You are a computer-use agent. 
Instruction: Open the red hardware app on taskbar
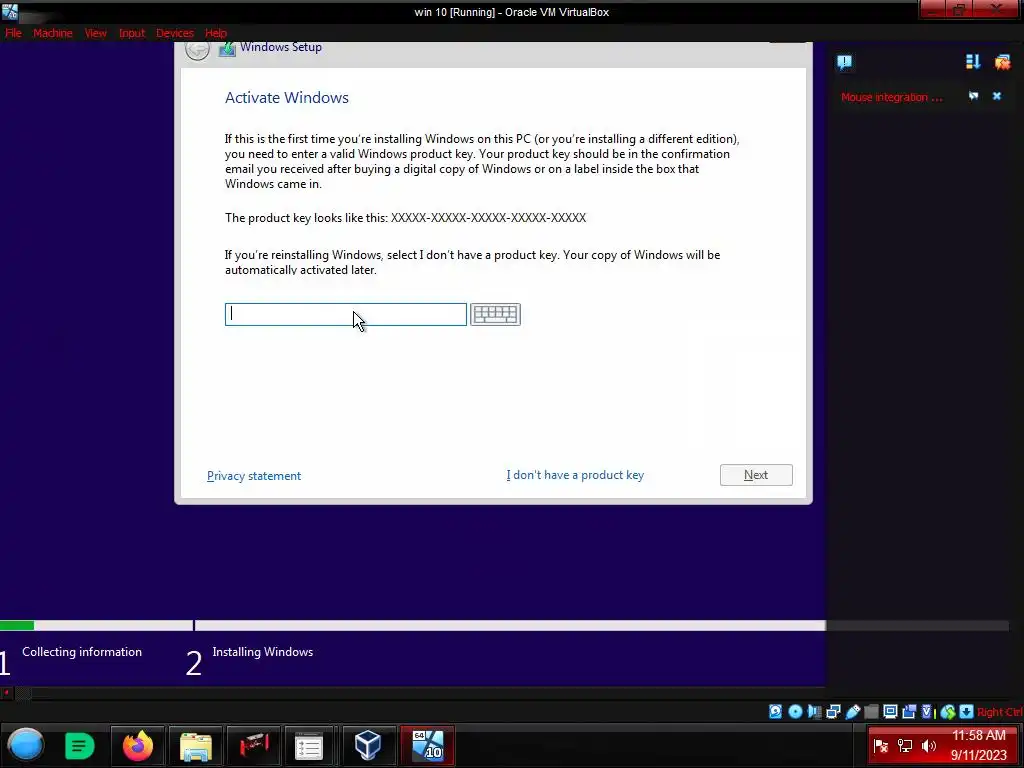253,746
